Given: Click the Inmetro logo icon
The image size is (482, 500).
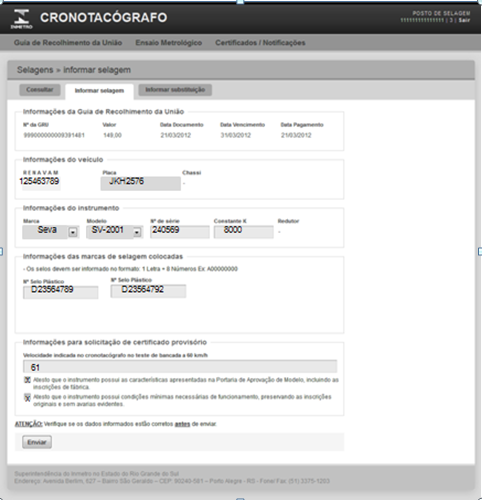Looking at the screenshot, I should (22, 19).
